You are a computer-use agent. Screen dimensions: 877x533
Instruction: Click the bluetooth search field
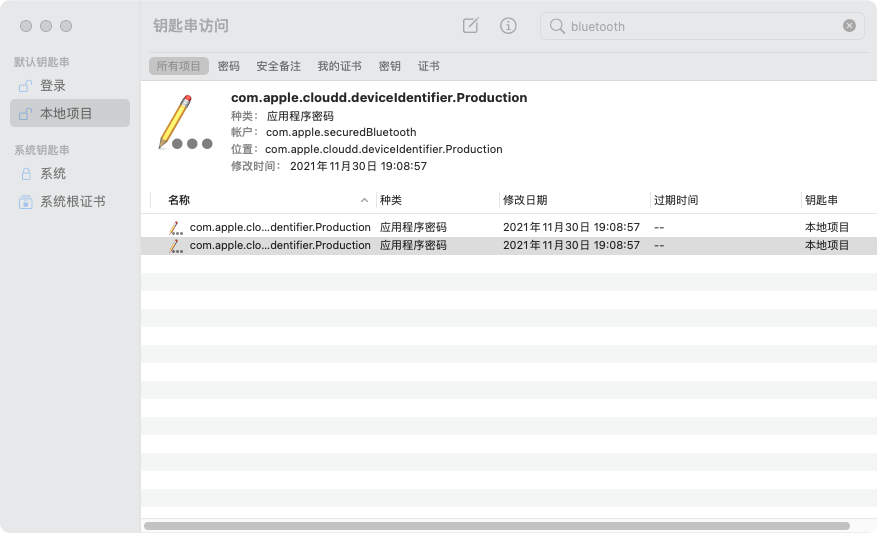pyautogui.click(x=702, y=26)
